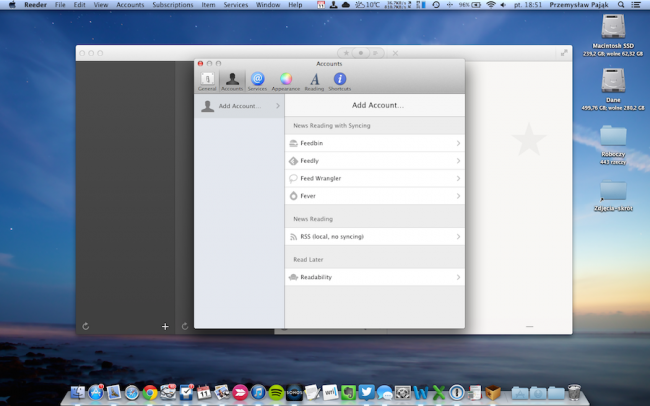The image size is (650, 406).
Task: Click the refresh icon in Reeder's article list
Action: click(x=185, y=326)
